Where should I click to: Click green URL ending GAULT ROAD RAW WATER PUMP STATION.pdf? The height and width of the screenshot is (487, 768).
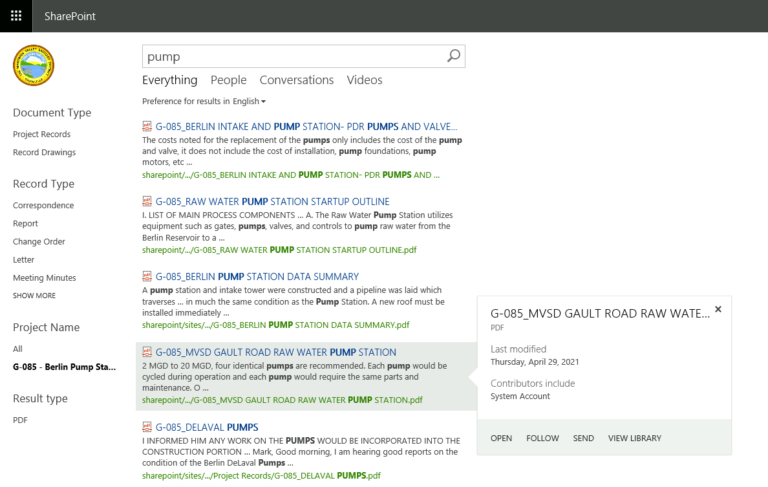[282, 400]
